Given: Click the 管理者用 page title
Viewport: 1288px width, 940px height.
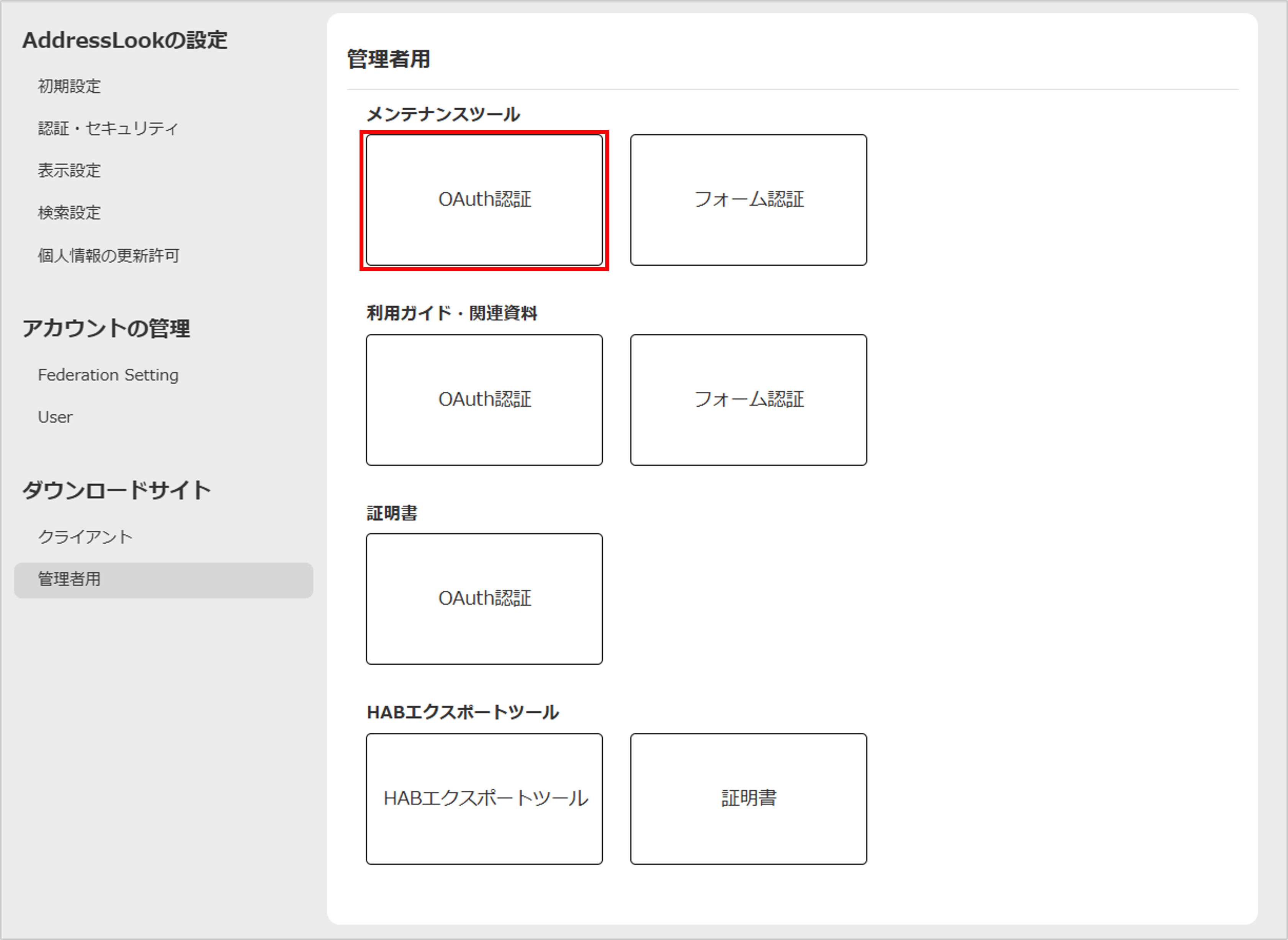Looking at the screenshot, I should (x=389, y=59).
